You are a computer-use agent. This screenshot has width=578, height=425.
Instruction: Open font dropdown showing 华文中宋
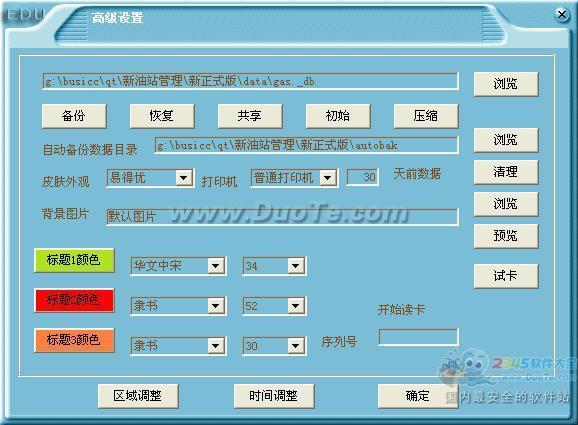click(216, 266)
